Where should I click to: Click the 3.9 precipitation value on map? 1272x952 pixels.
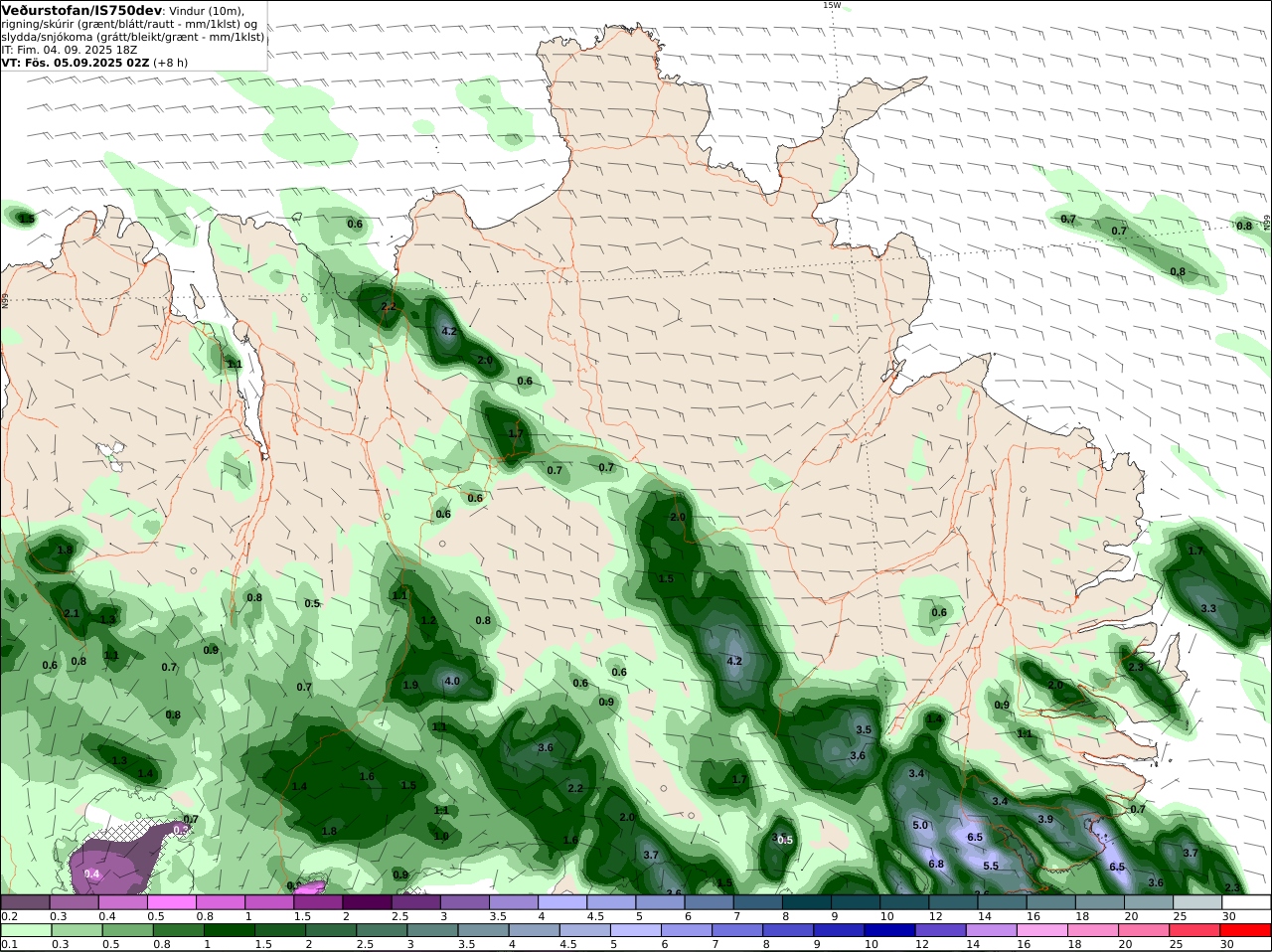[x=1045, y=819]
